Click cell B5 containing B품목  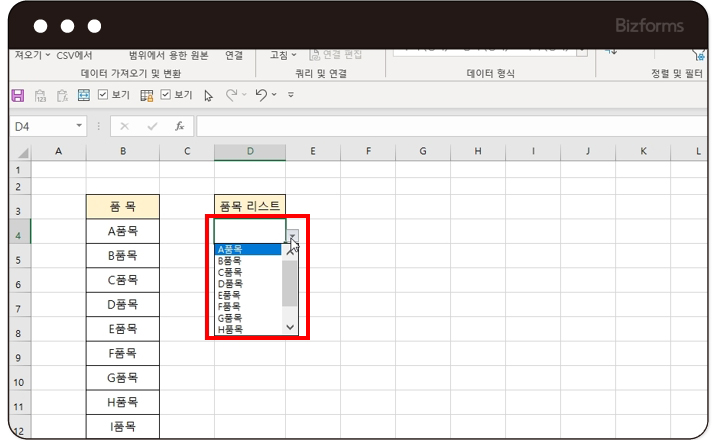[123, 256]
